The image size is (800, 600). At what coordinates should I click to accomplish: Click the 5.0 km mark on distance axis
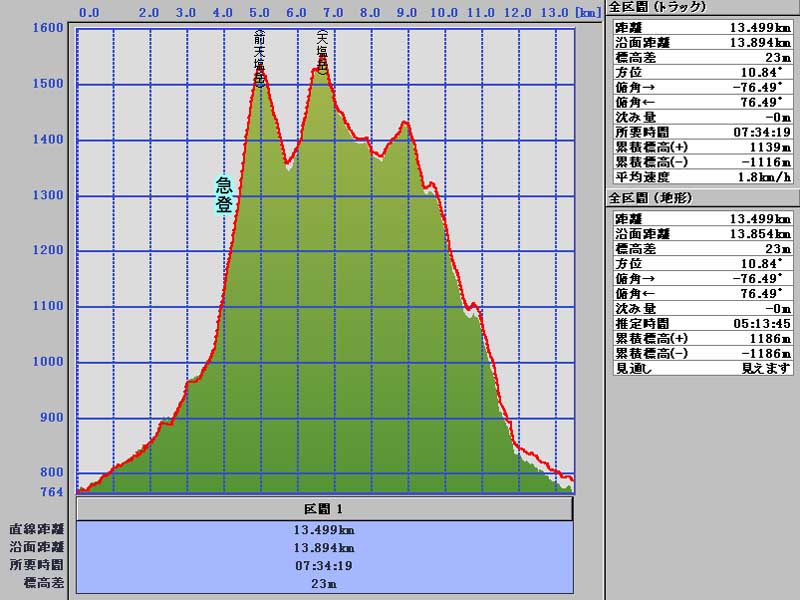260,13
